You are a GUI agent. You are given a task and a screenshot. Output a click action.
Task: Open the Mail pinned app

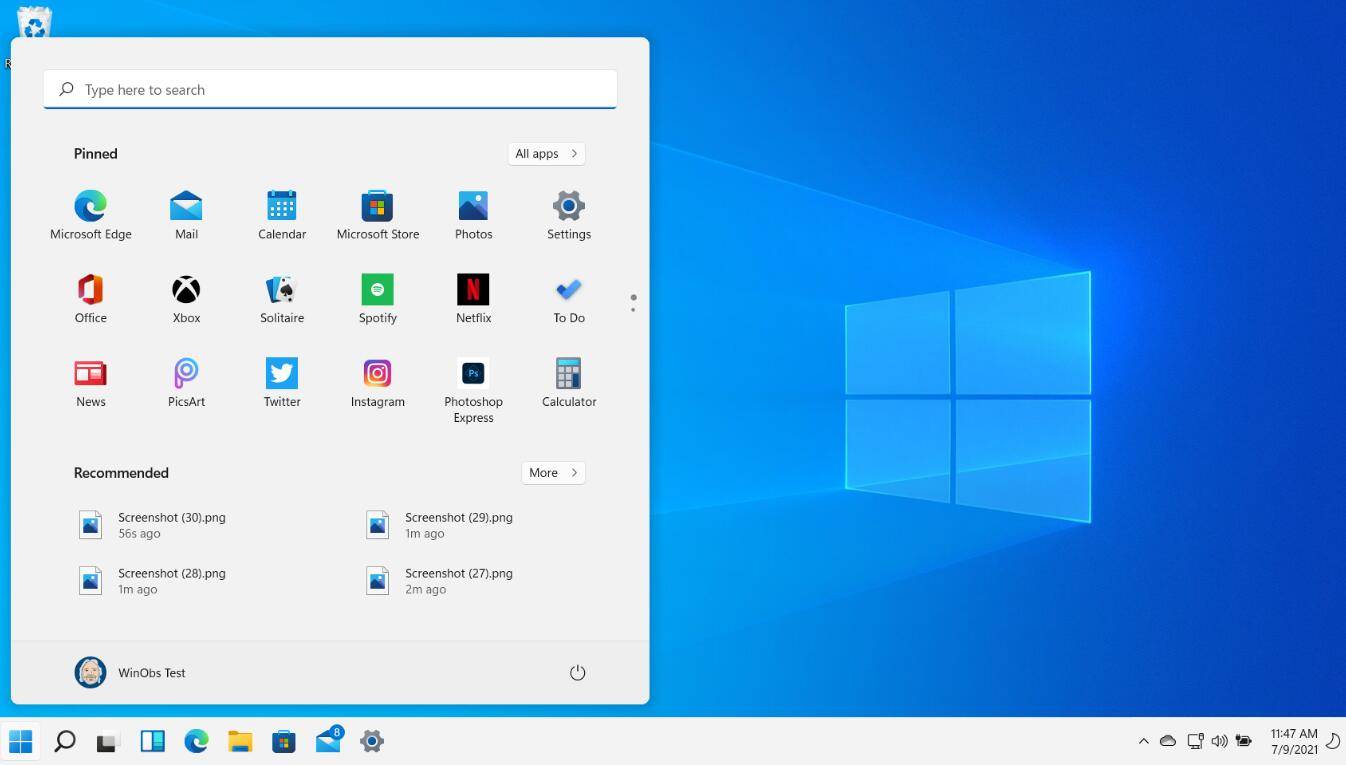(186, 215)
